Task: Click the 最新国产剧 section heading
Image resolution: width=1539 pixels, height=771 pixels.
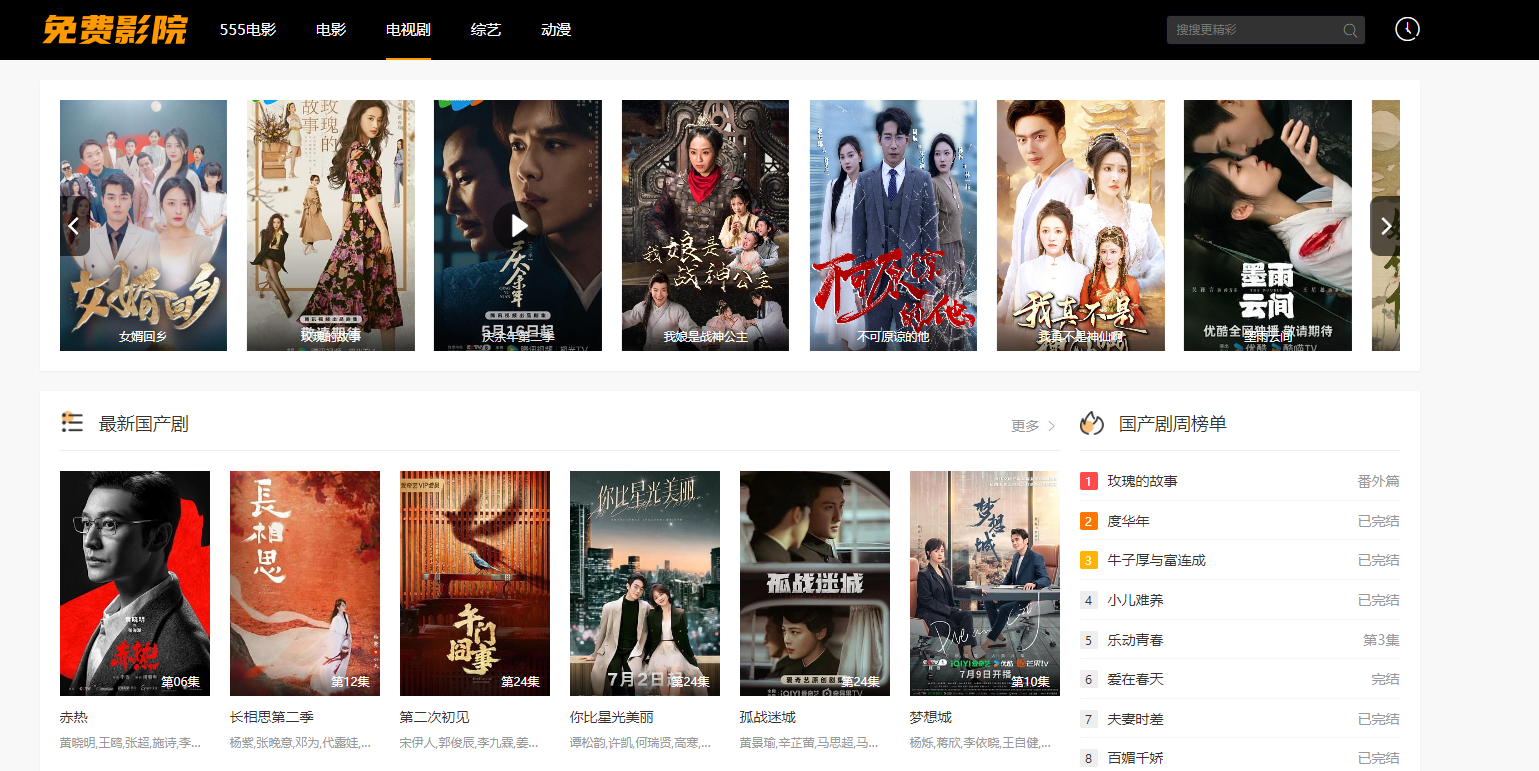Action: pyautogui.click(x=143, y=424)
